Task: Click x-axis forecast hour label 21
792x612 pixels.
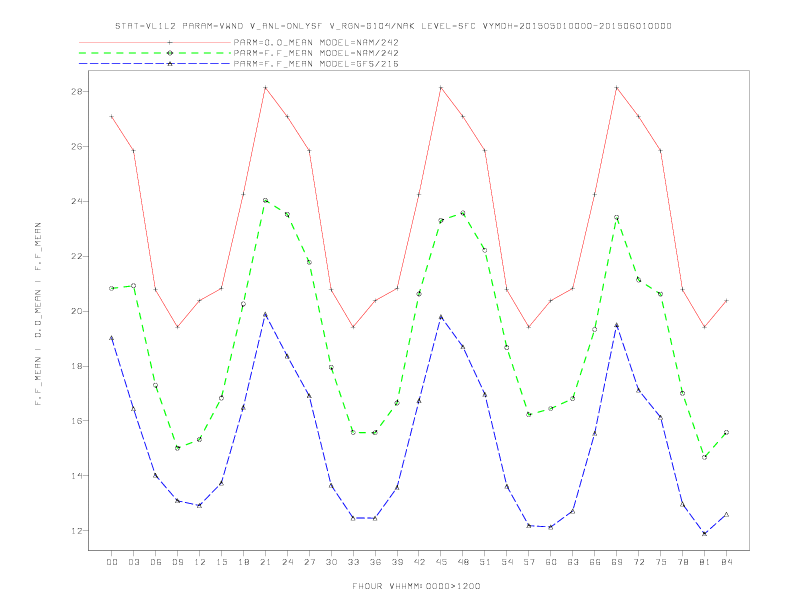Action: tap(265, 562)
